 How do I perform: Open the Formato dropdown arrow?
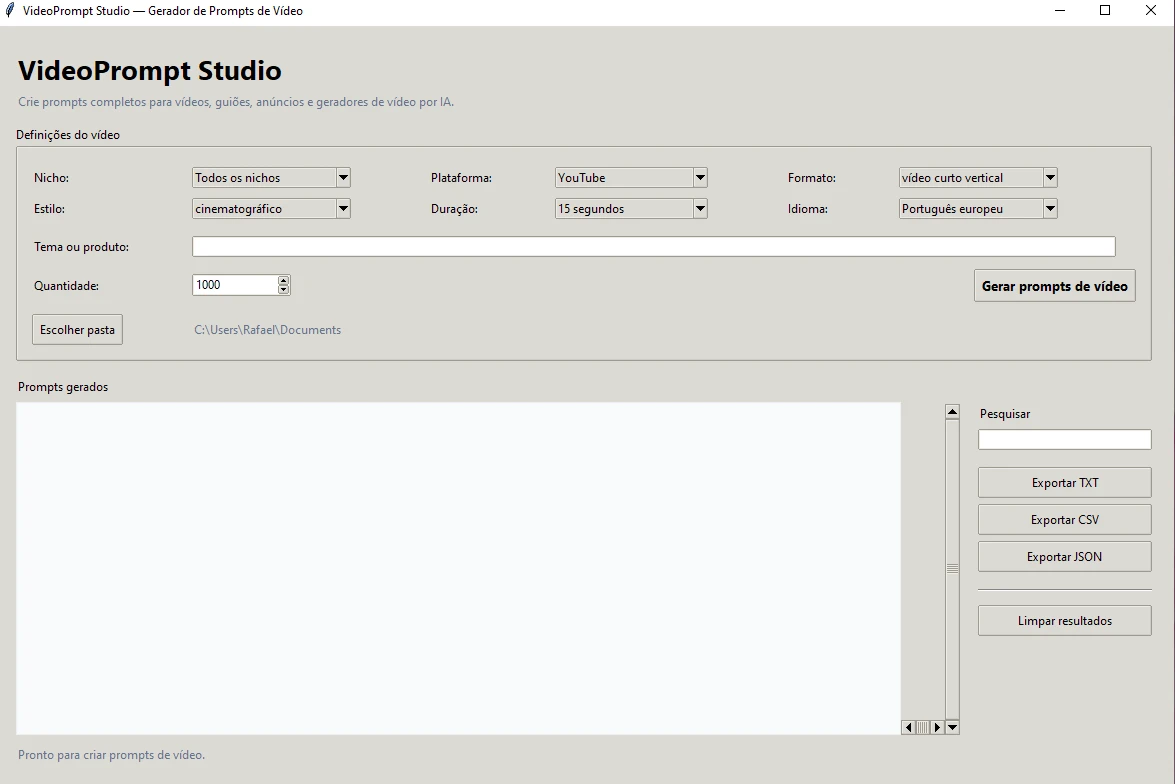pos(1050,178)
